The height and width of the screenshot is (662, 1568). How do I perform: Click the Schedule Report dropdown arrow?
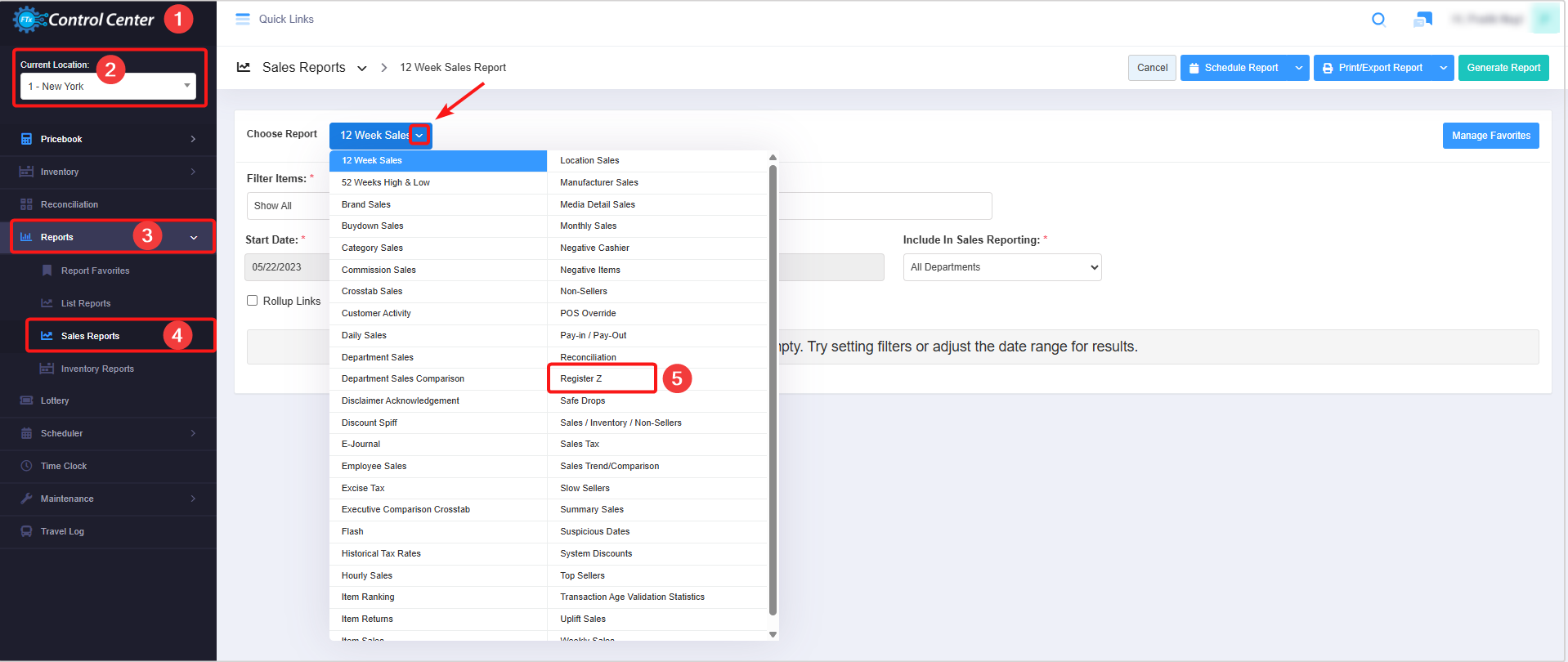click(1298, 68)
